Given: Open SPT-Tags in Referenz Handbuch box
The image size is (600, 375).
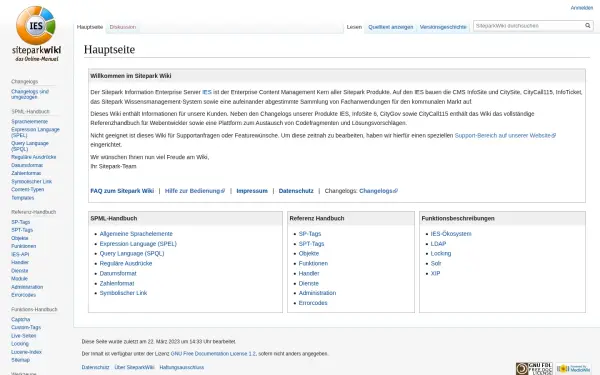Looking at the screenshot, I should [x=311, y=244].
